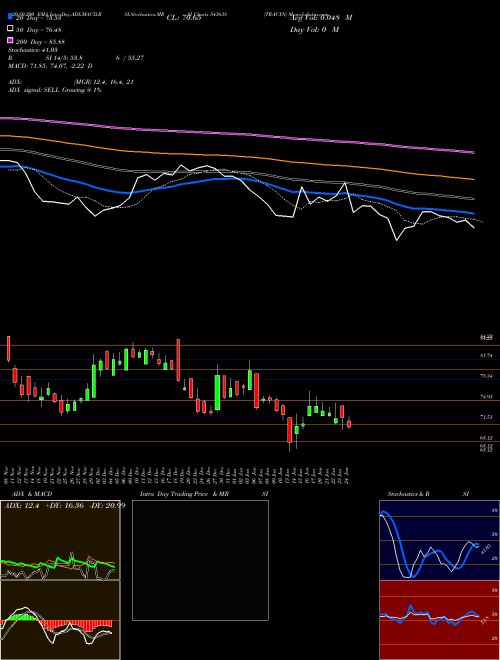Select the '50 Day - 76.48' label
Screen dimensions: 500x660
coord(39,29)
